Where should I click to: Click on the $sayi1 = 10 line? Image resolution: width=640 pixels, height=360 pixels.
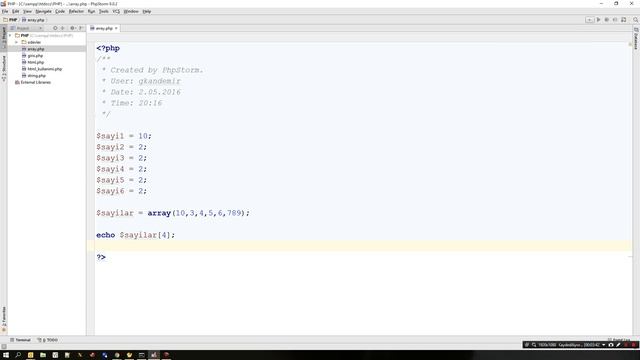point(124,136)
